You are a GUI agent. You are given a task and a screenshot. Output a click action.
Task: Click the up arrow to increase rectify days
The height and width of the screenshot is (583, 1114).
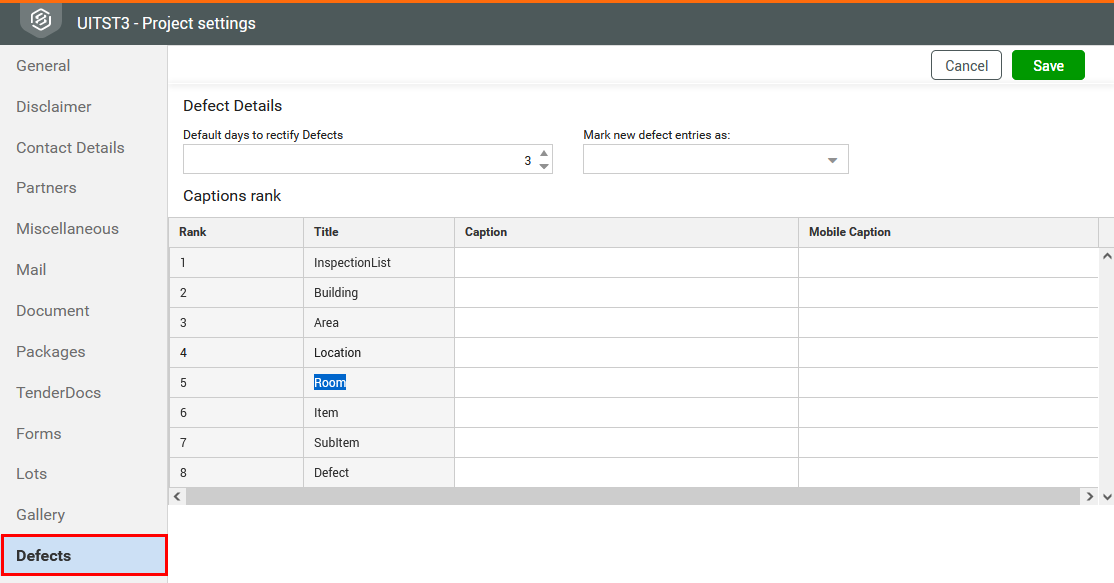543,153
